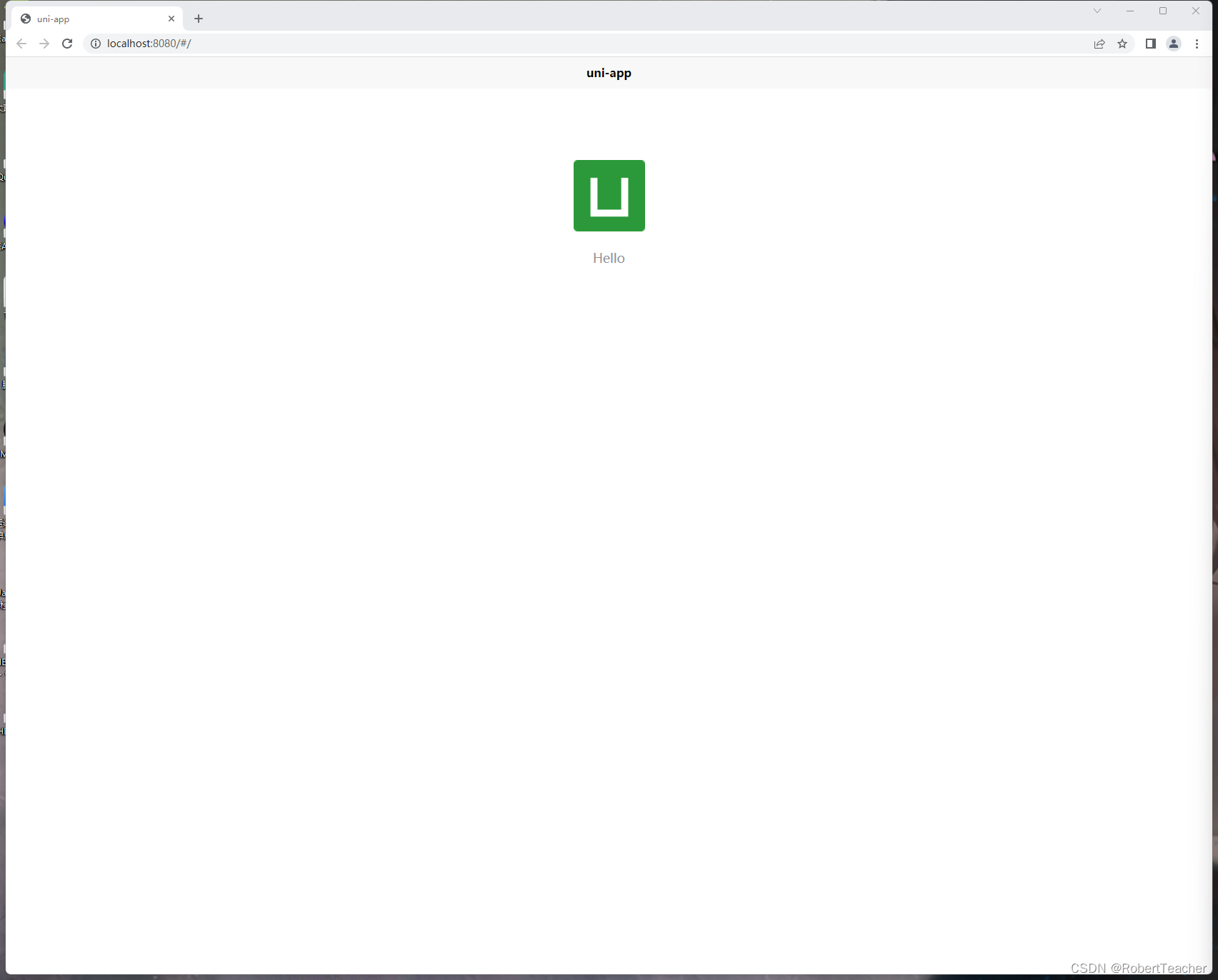Close the Chrome window
1218x980 pixels.
tap(1196, 11)
